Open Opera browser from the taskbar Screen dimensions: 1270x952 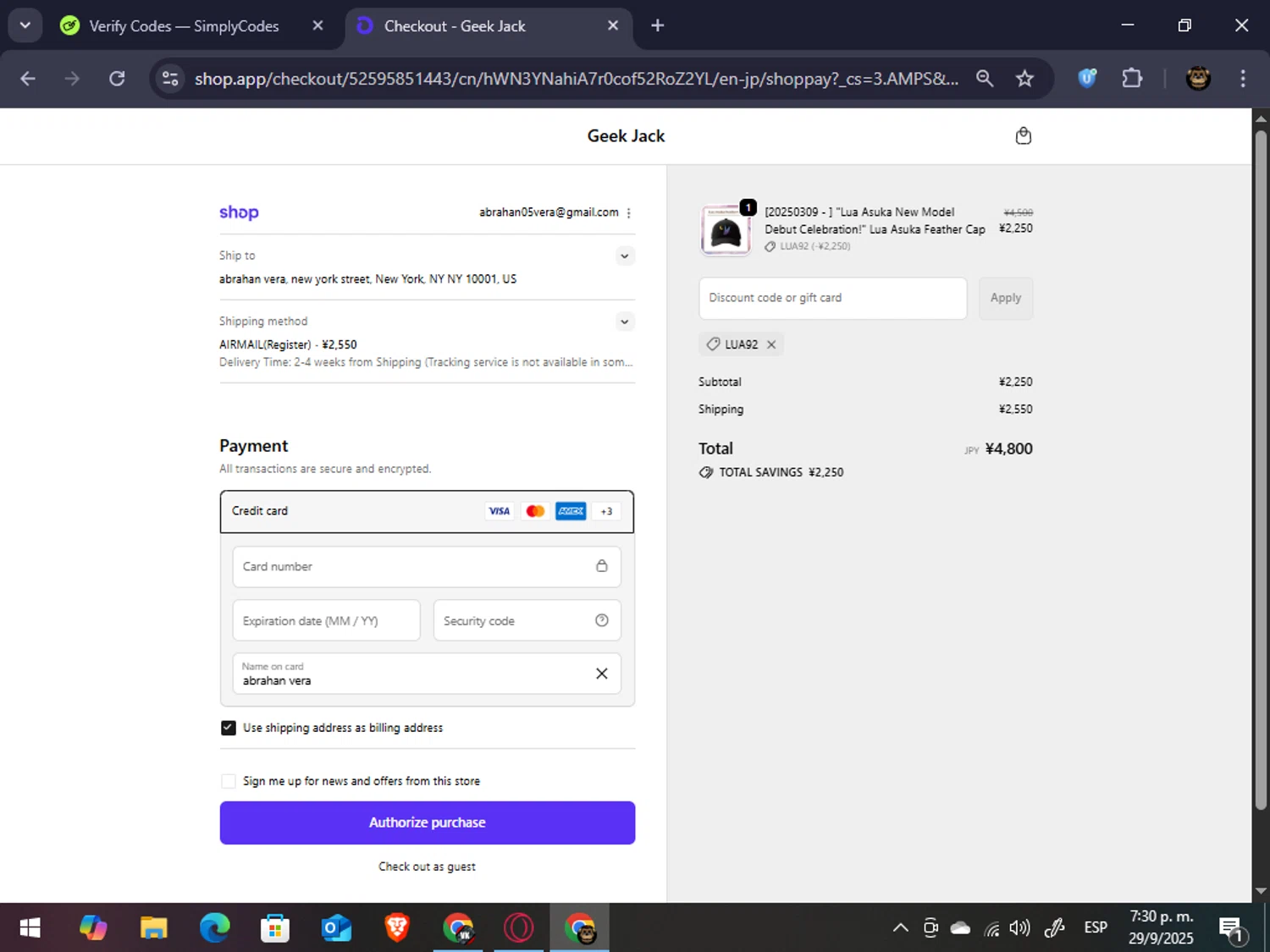click(519, 928)
